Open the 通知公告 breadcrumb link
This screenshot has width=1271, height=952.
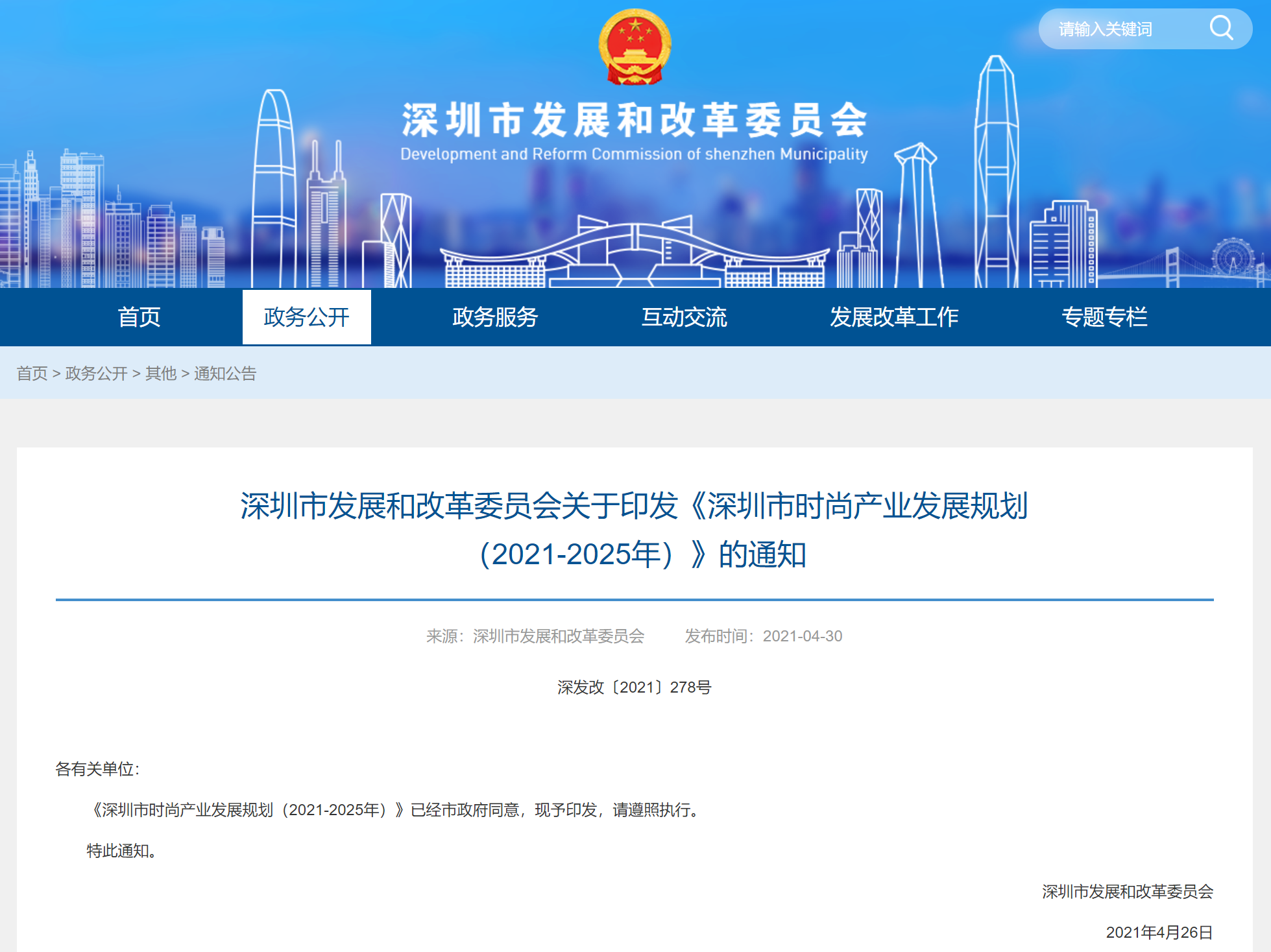point(225,374)
